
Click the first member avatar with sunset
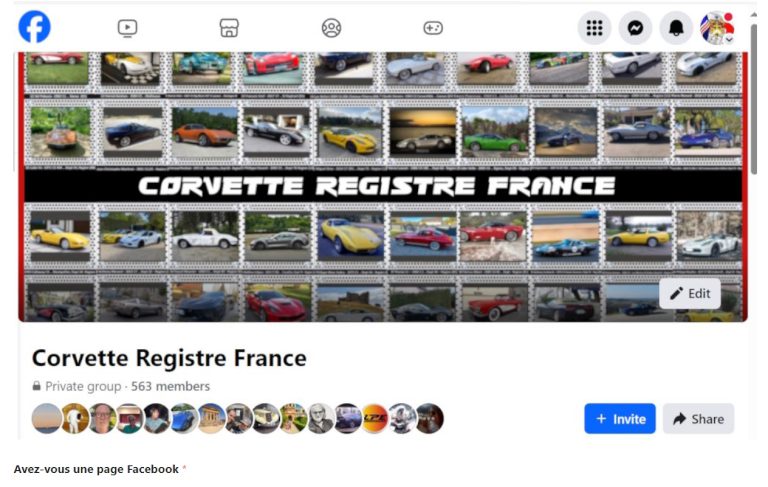(47, 418)
